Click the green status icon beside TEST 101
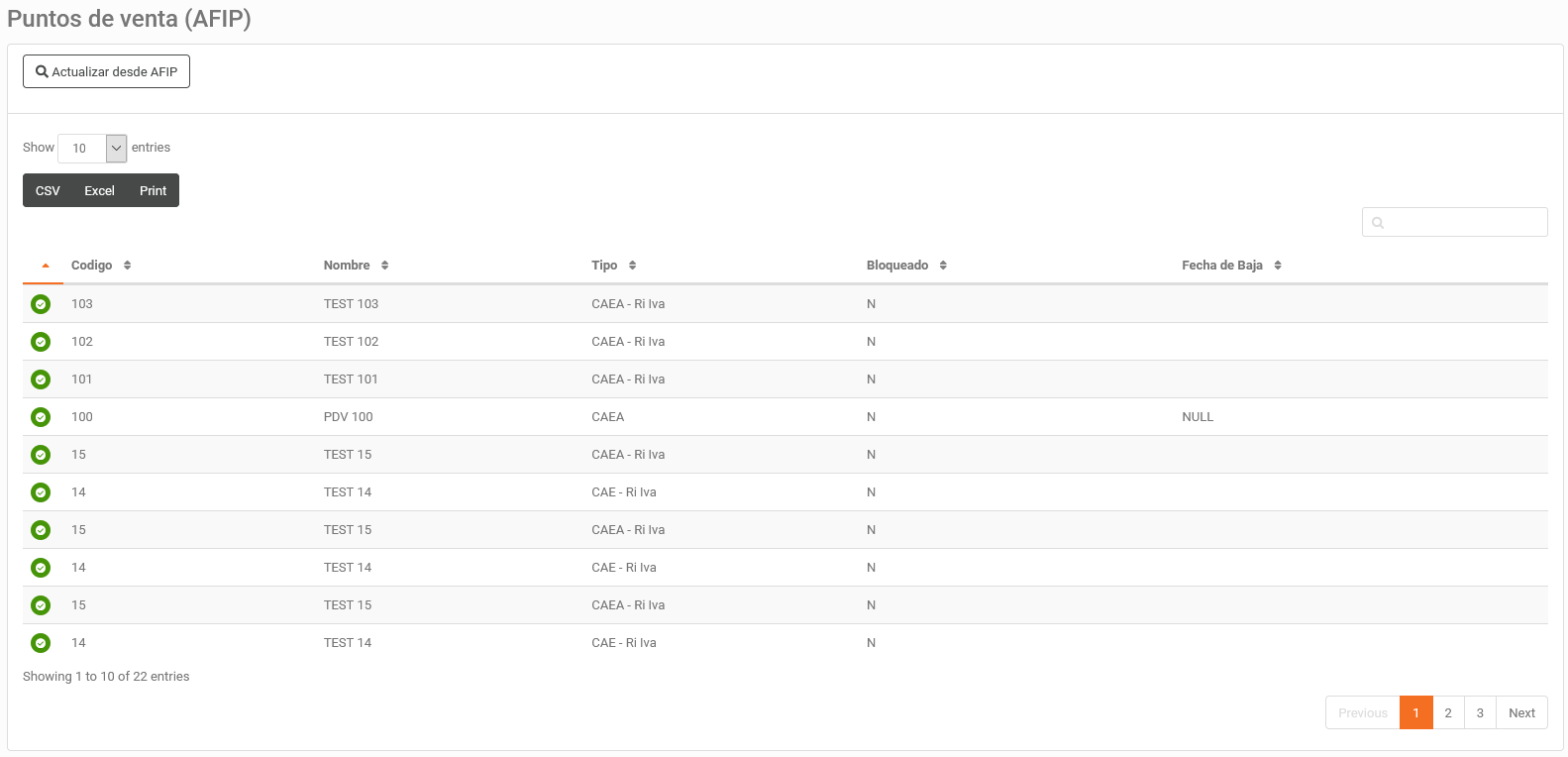The height and width of the screenshot is (757, 1568). [x=41, y=379]
